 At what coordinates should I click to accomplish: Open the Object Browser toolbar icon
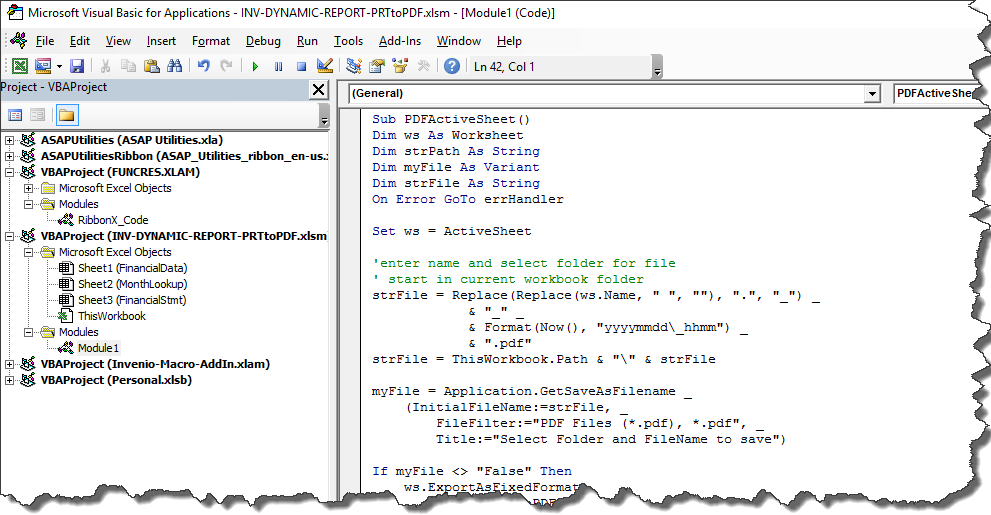400,66
